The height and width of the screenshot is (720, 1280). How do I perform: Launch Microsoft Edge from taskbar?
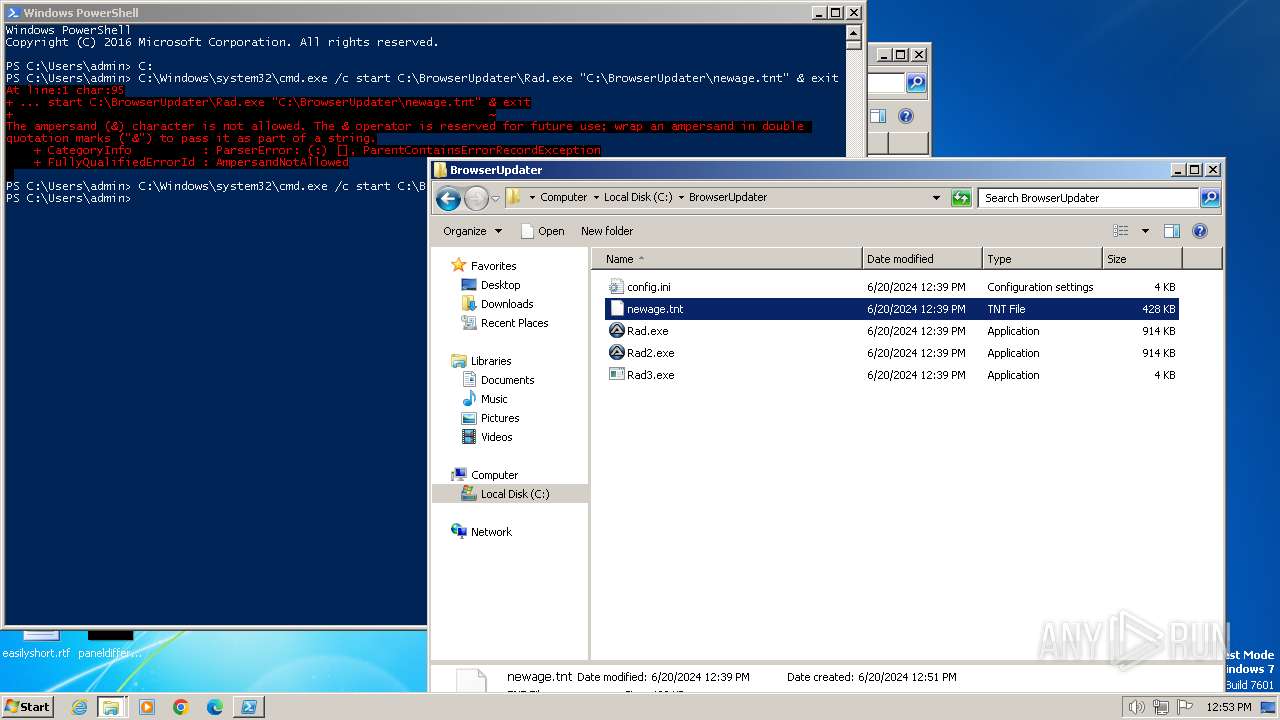pyautogui.click(x=215, y=707)
